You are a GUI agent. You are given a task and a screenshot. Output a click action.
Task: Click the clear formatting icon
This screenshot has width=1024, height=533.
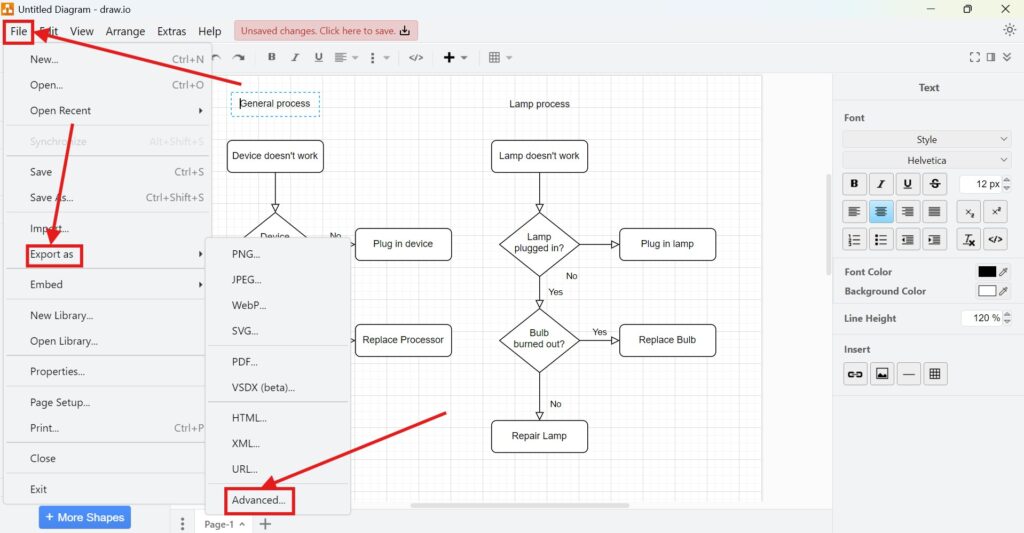coord(968,239)
